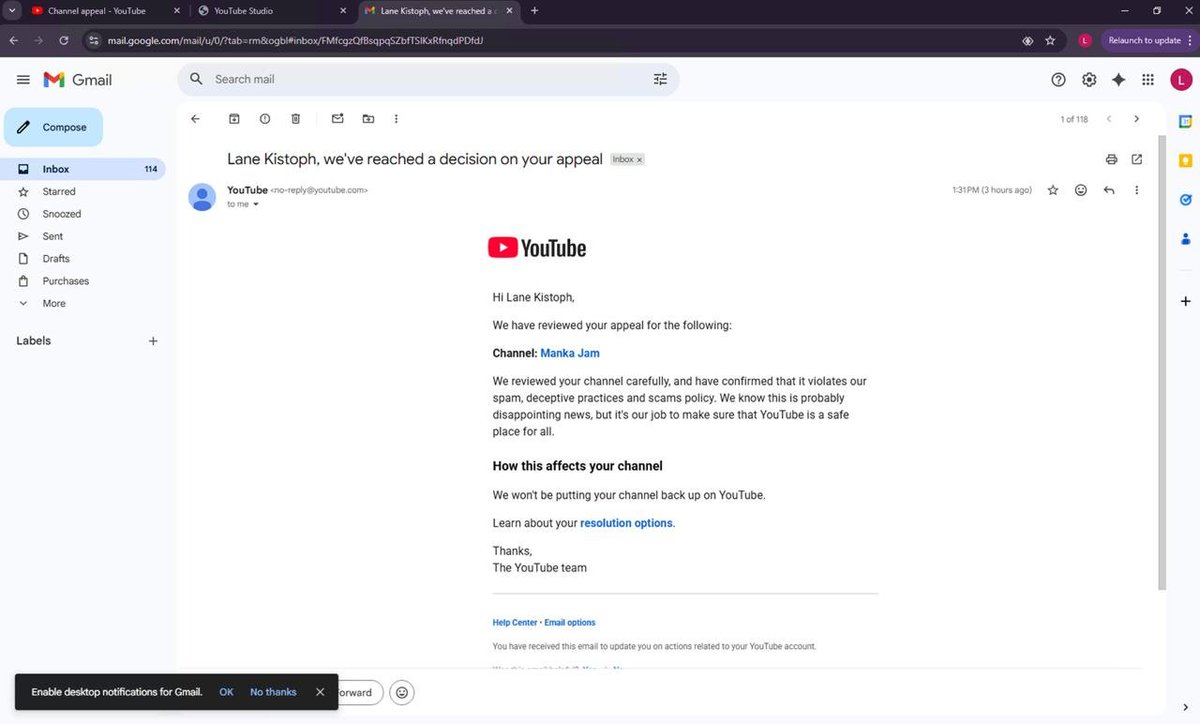Open resolution options link
This screenshot has width=1200, height=724.
pyautogui.click(x=626, y=523)
